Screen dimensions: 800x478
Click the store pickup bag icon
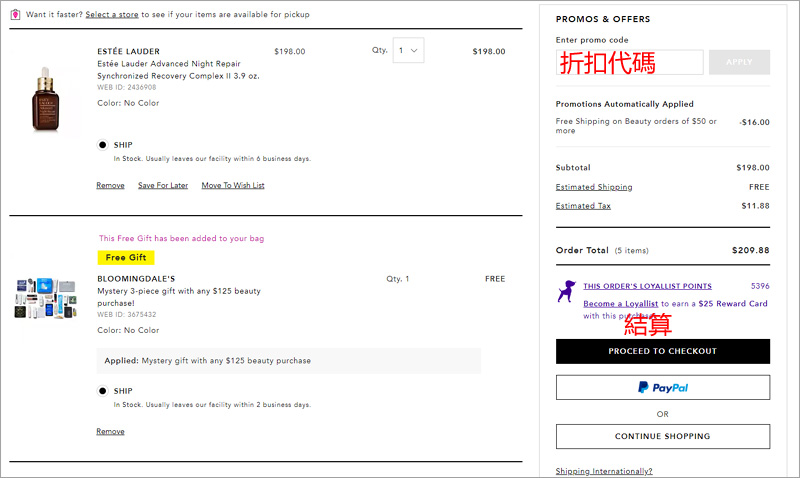point(15,15)
